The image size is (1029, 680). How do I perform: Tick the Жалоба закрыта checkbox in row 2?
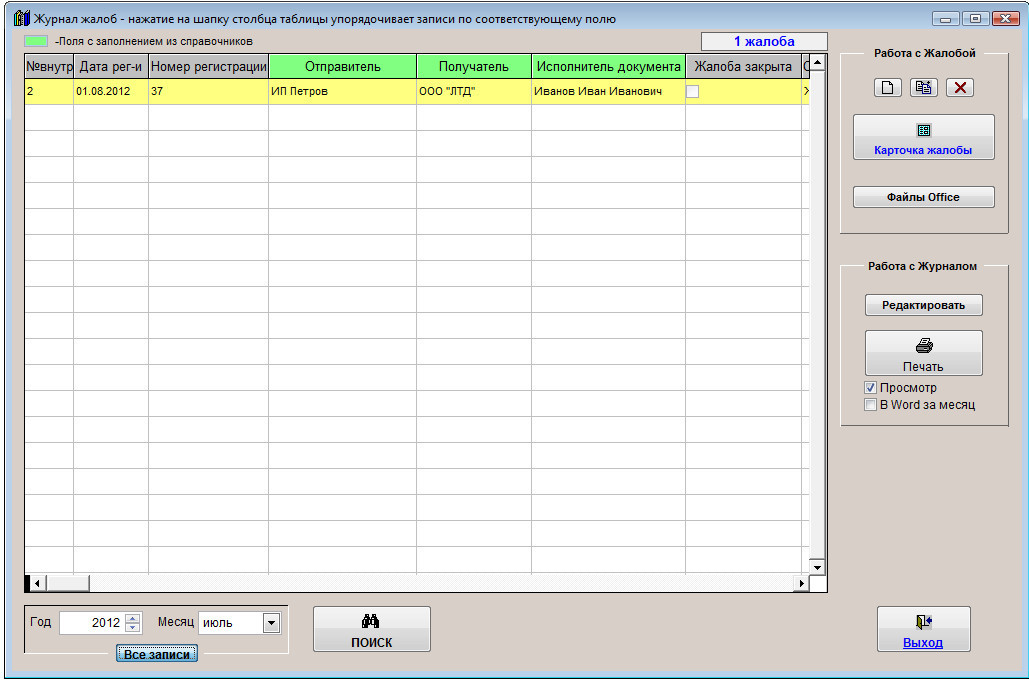click(x=692, y=92)
